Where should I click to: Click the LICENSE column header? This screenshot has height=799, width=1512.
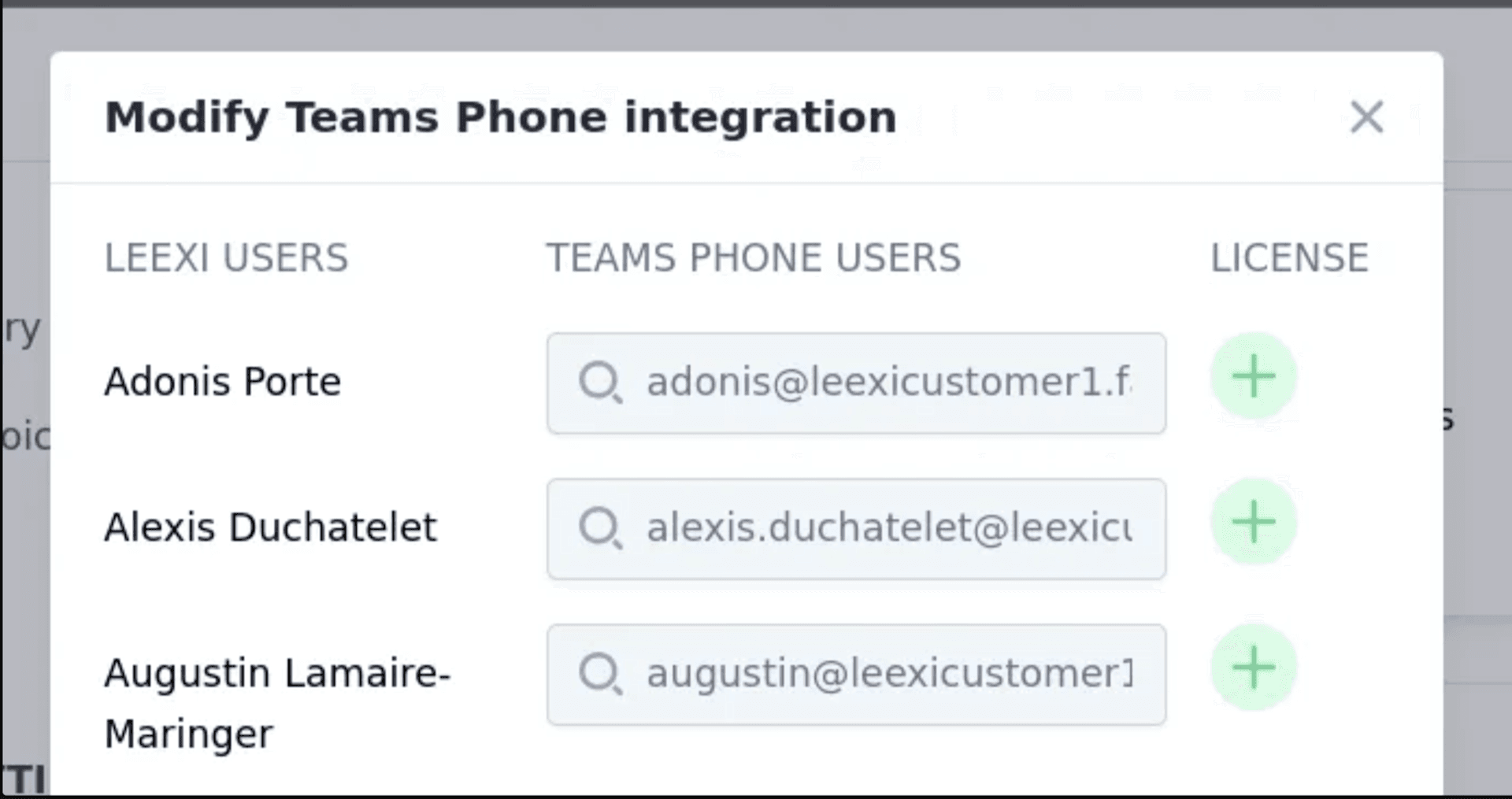pos(1289,258)
